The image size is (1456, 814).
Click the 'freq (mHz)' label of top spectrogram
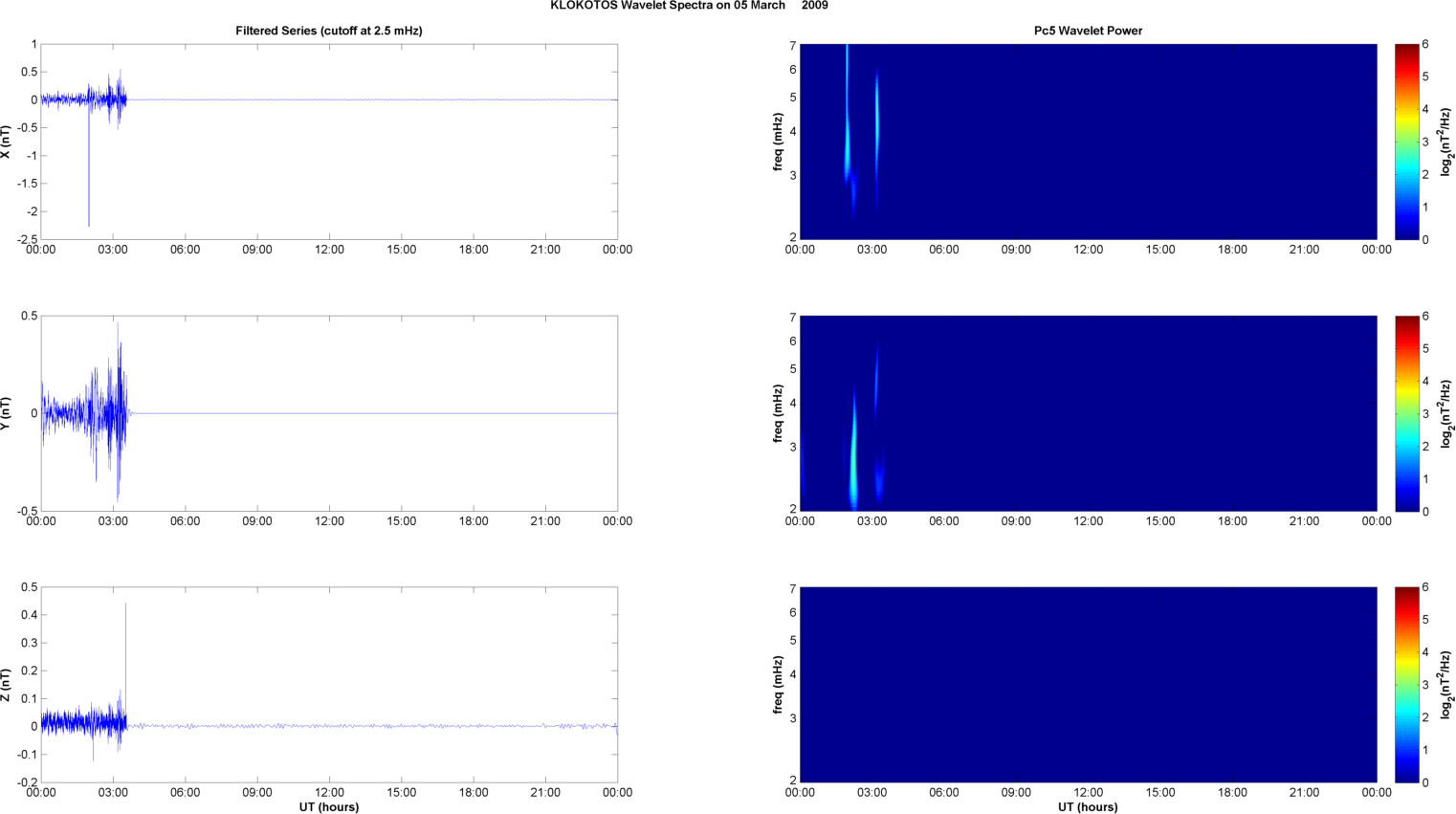pos(779,142)
